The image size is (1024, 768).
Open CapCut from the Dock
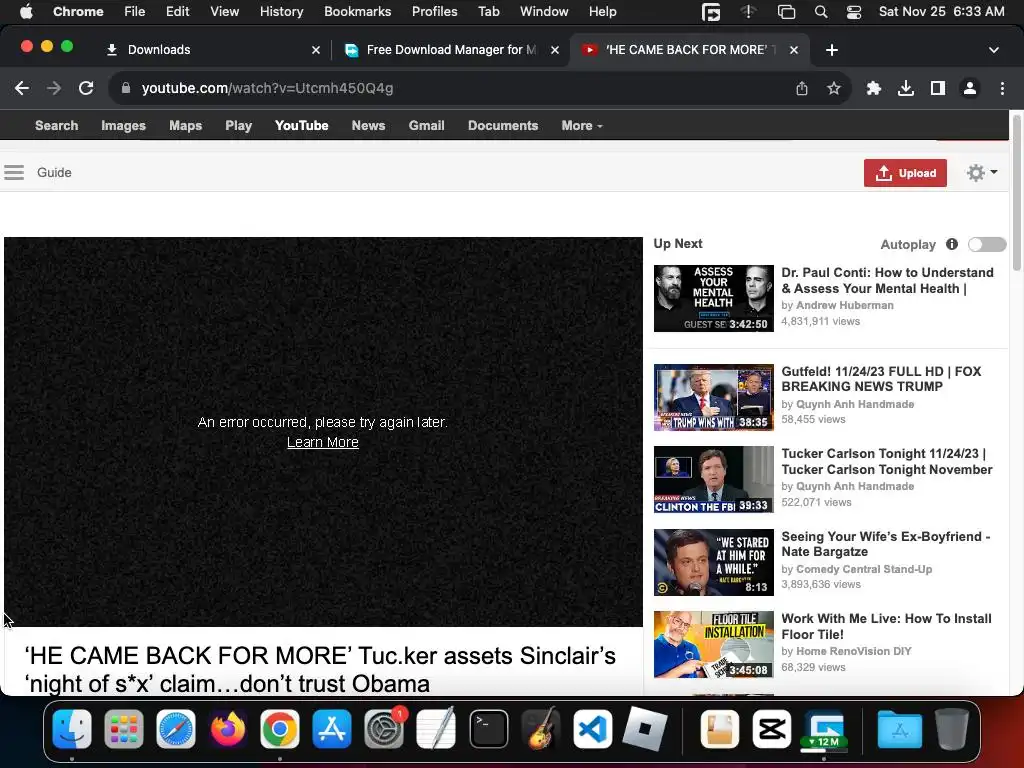[x=771, y=729]
